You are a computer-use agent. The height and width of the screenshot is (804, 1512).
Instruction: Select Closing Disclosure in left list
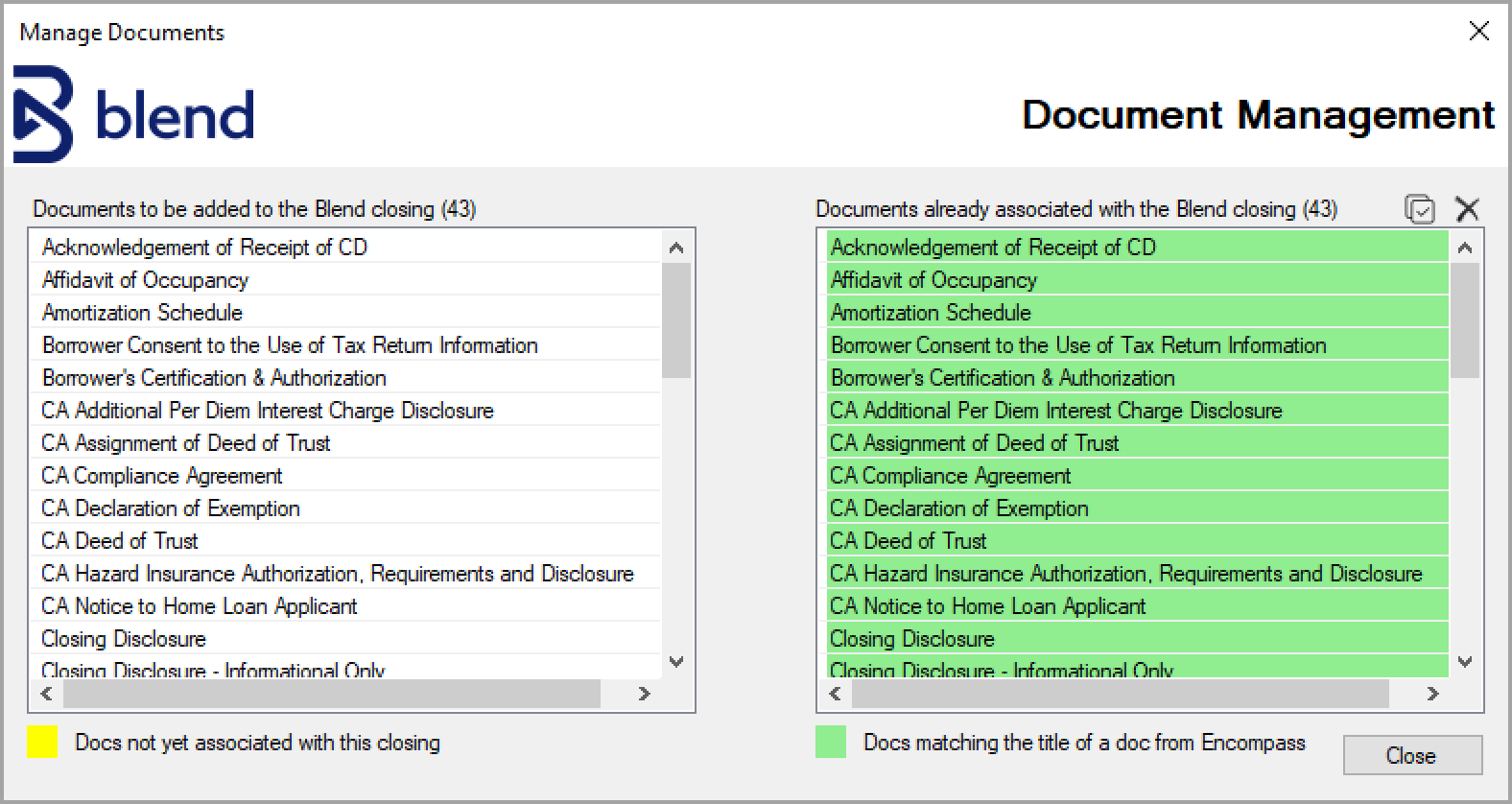[346, 639]
